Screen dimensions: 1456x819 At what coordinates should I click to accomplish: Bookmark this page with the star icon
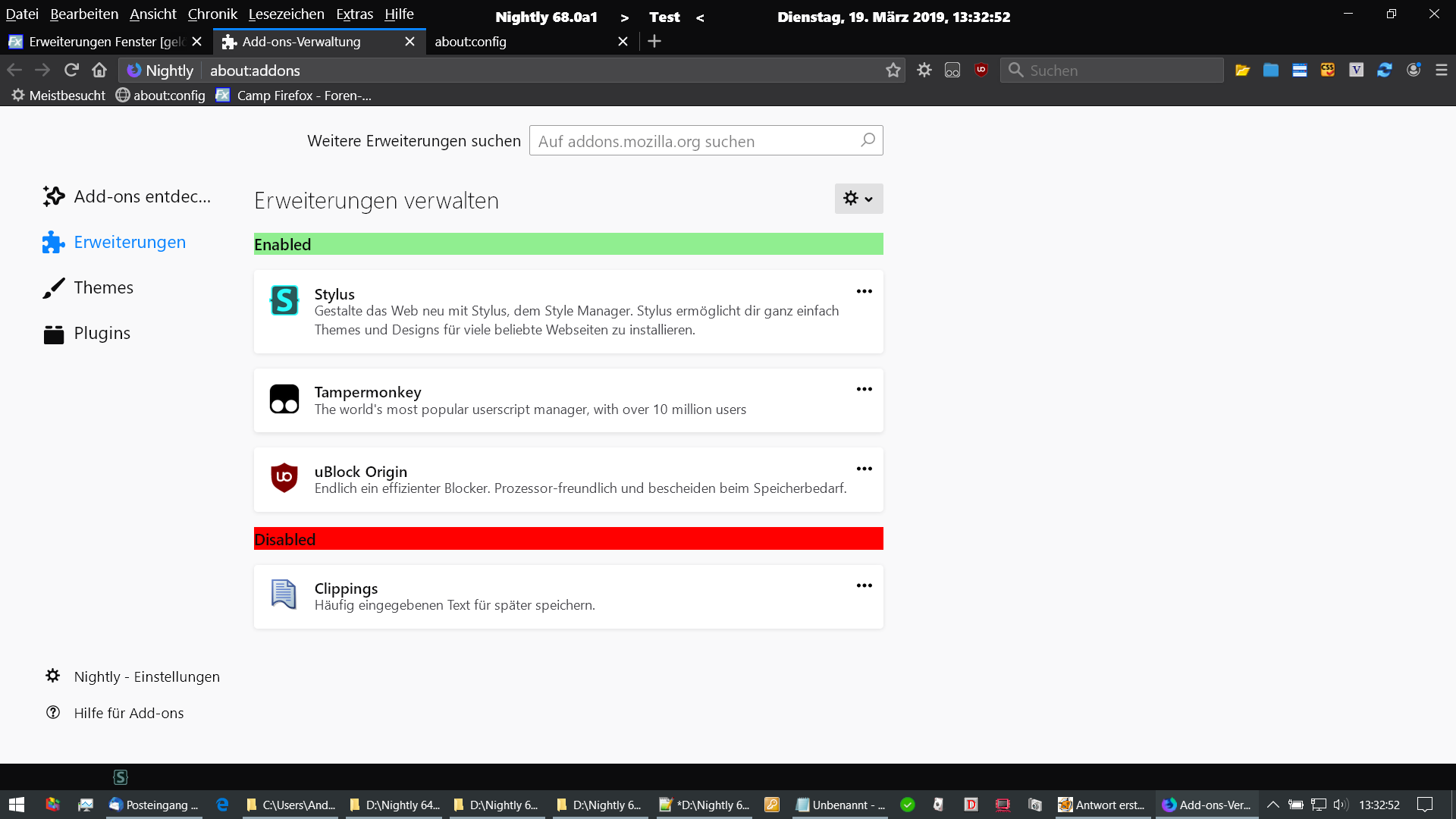[x=893, y=71]
